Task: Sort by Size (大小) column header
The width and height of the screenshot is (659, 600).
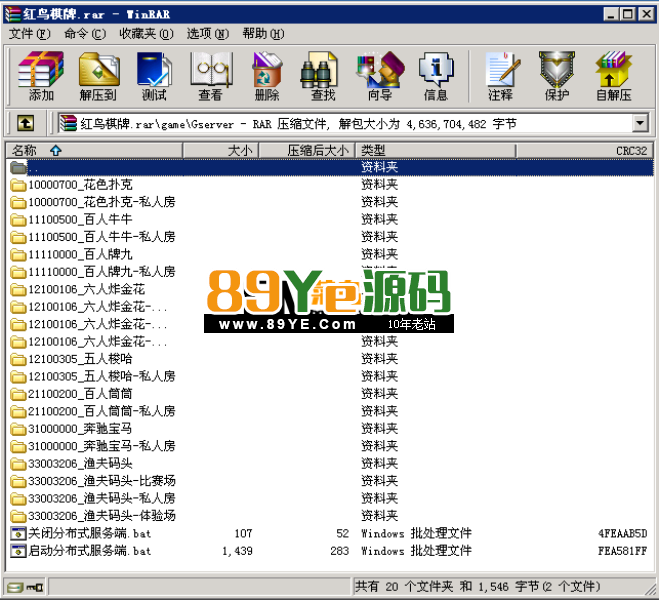Action: click(x=221, y=150)
